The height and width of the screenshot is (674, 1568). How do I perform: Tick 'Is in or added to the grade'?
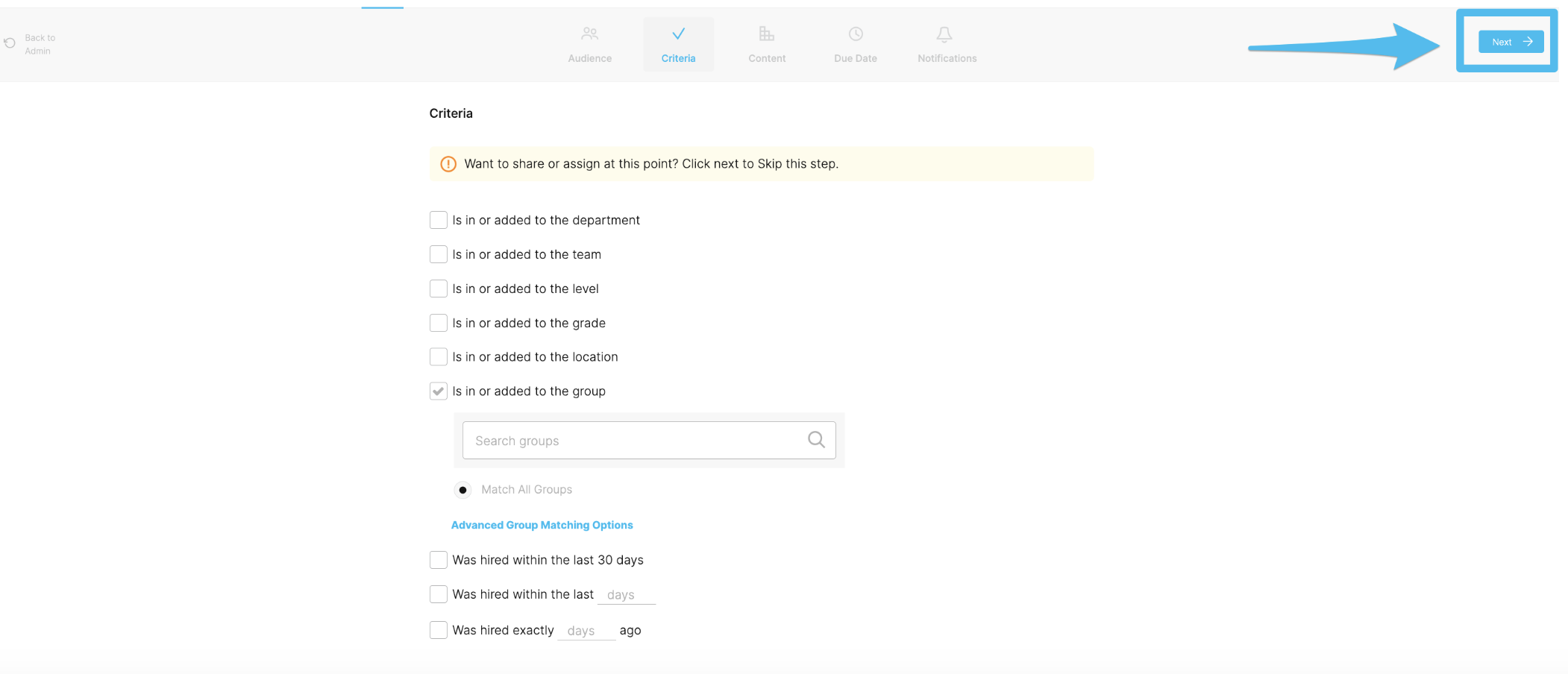[439, 323]
